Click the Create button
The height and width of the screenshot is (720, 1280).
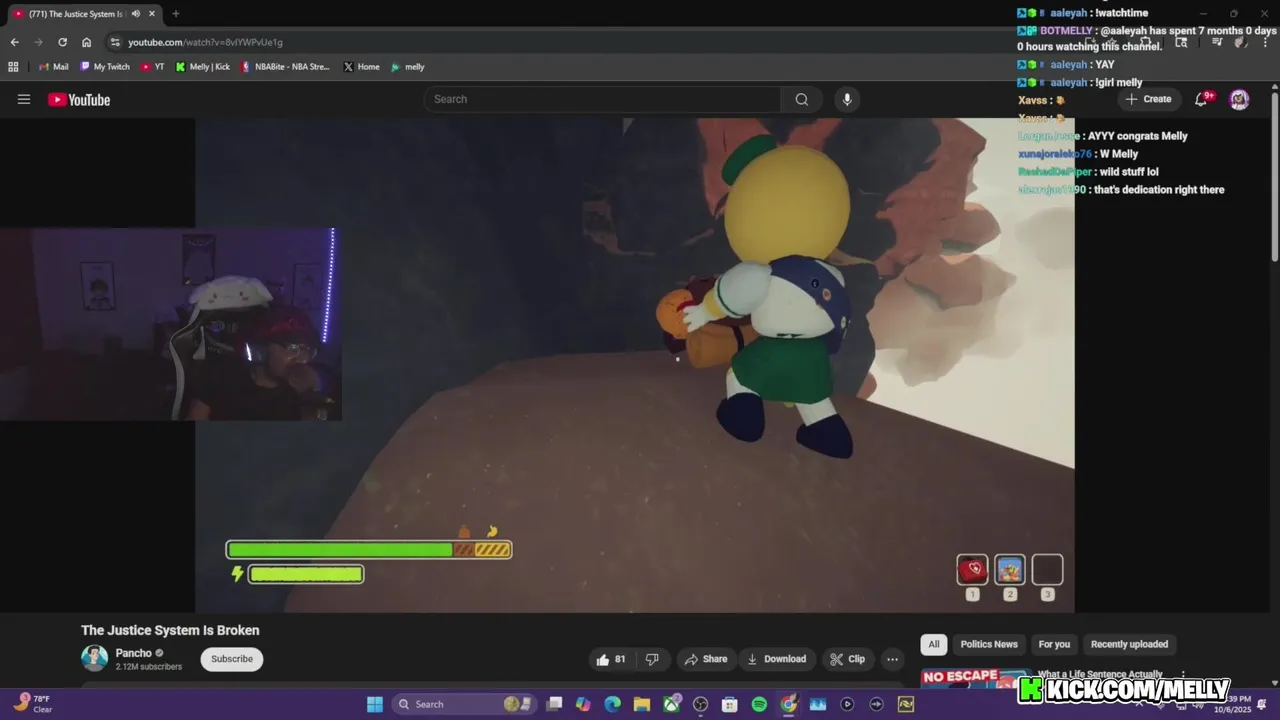point(1148,99)
